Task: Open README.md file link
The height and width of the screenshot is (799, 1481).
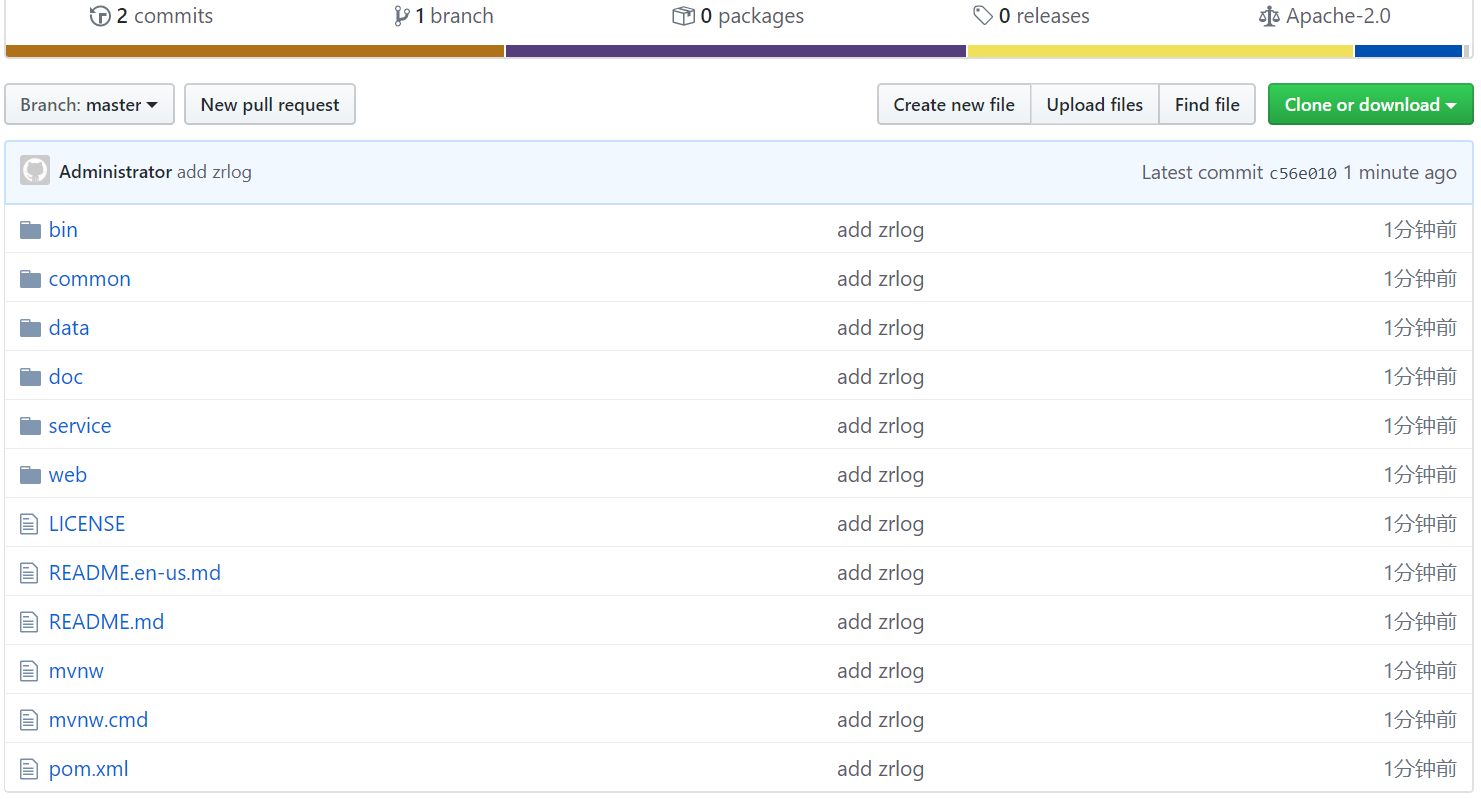Action: 106,622
